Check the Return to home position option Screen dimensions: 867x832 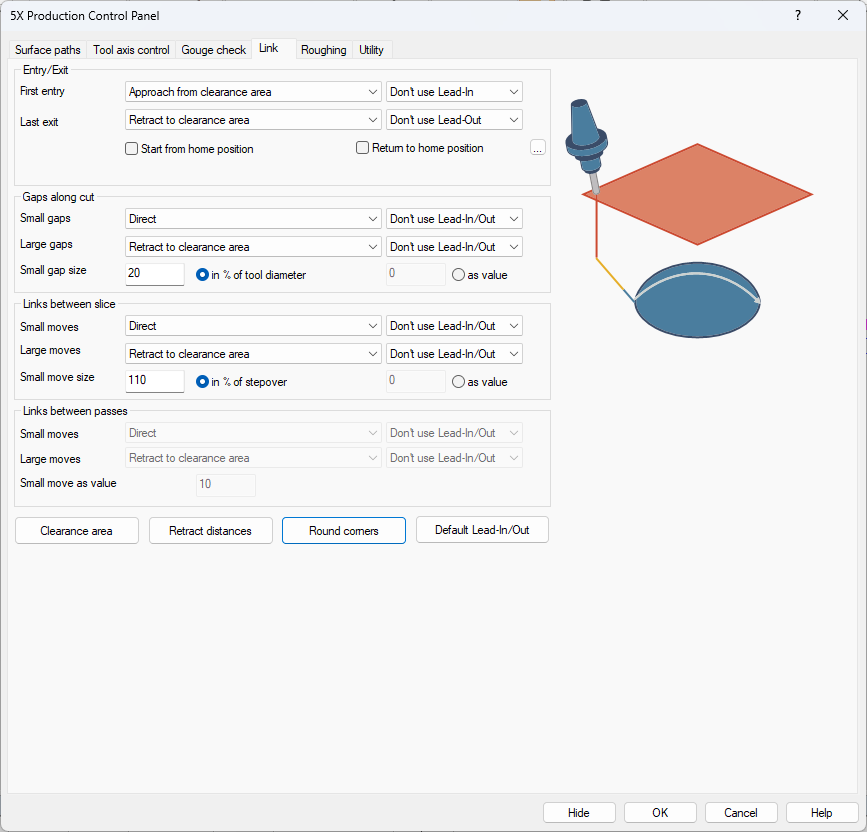click(x=363, y=148)
